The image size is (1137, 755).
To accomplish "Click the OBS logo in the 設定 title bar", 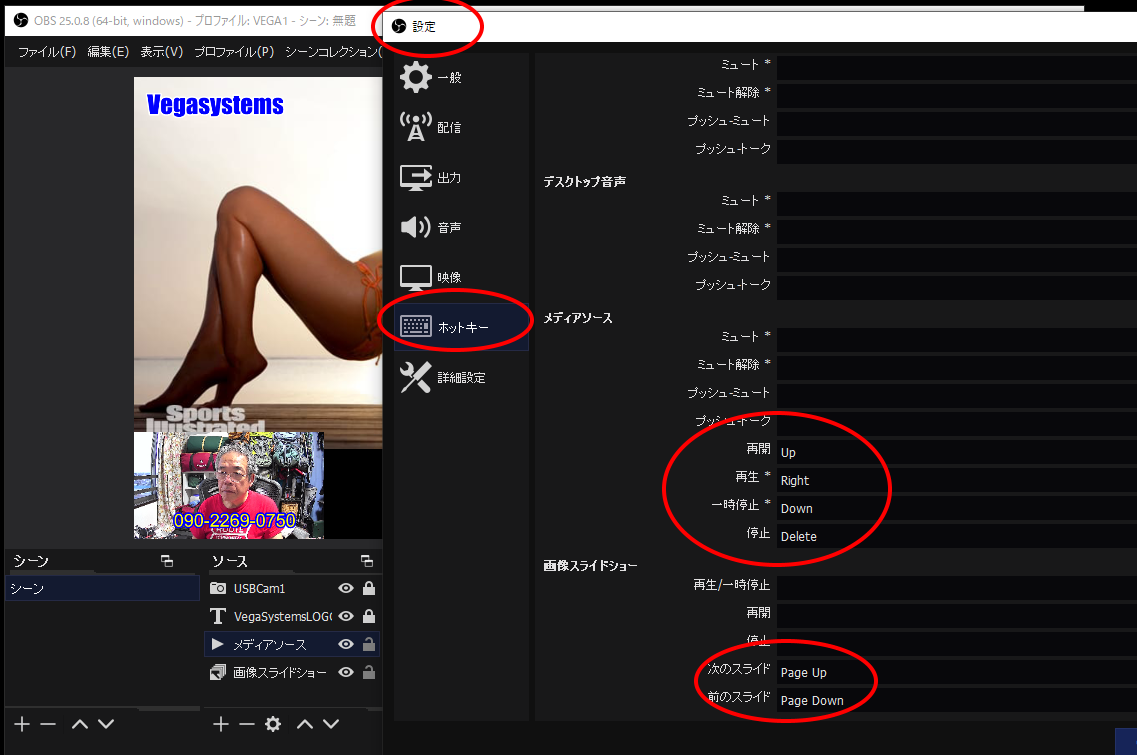I will coord(399,27).
